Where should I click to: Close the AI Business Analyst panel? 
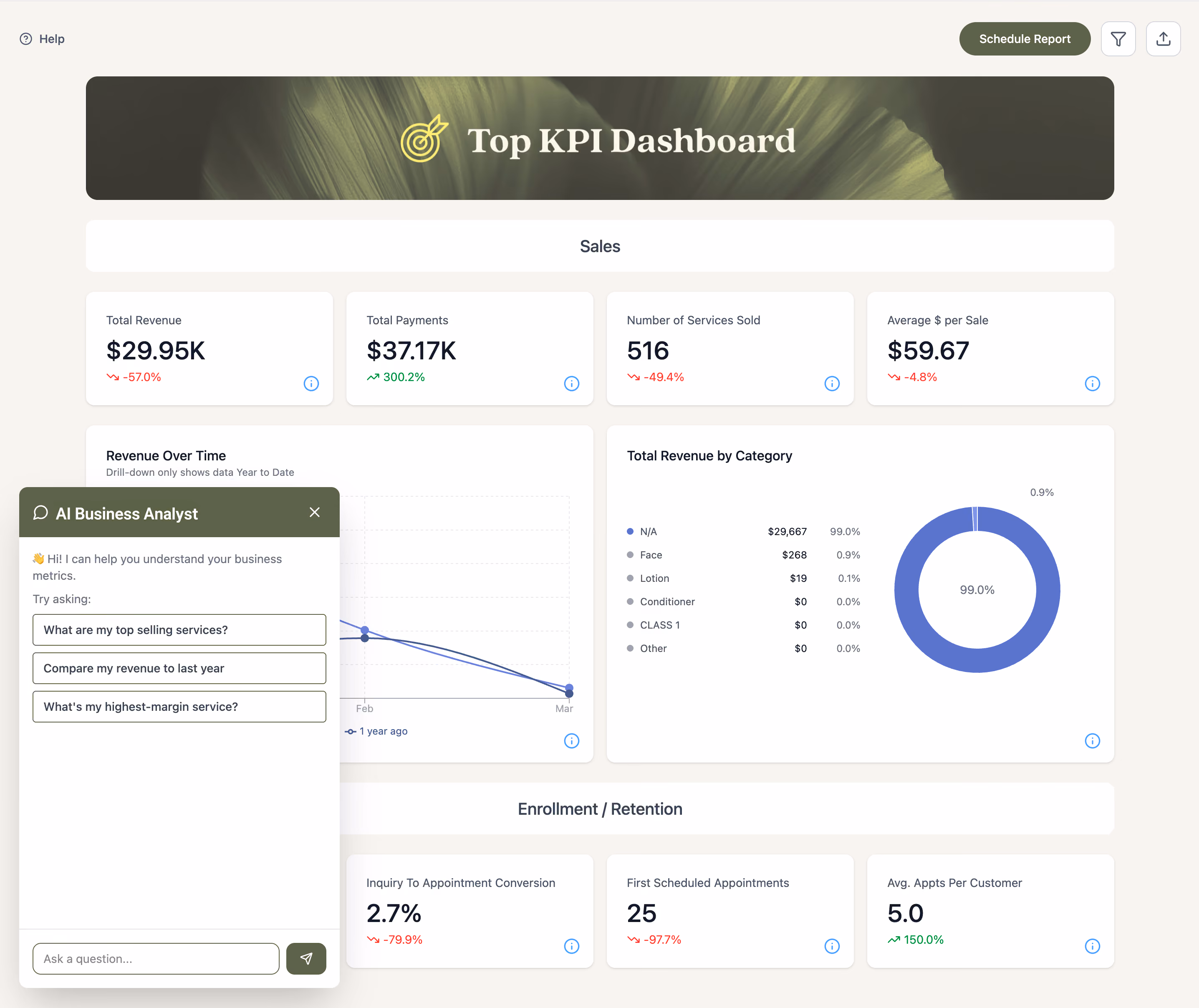315,512
